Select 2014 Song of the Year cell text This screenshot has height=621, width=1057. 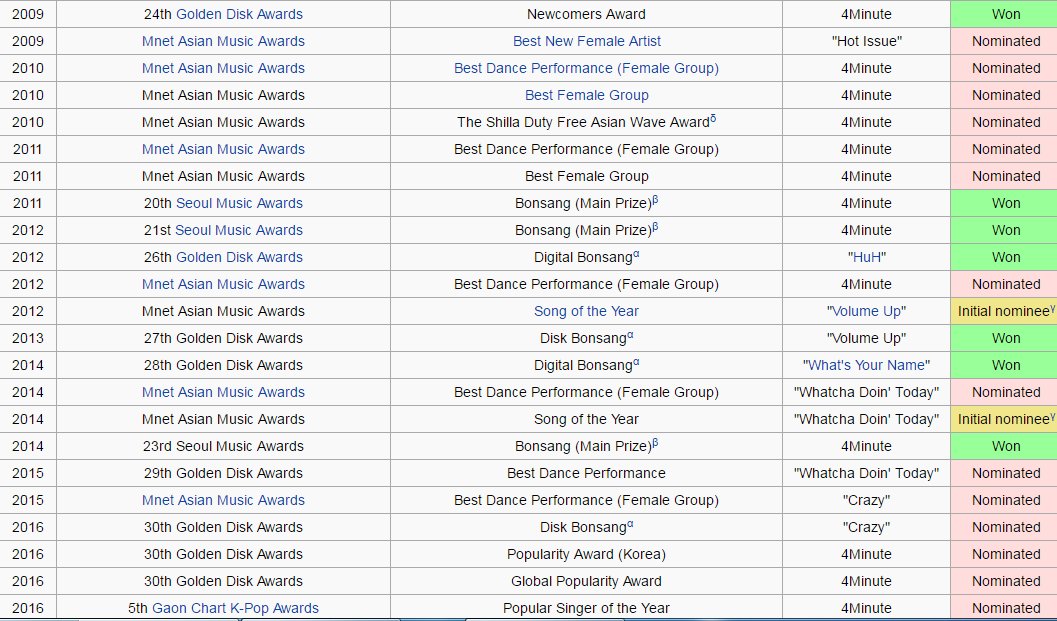586,419
